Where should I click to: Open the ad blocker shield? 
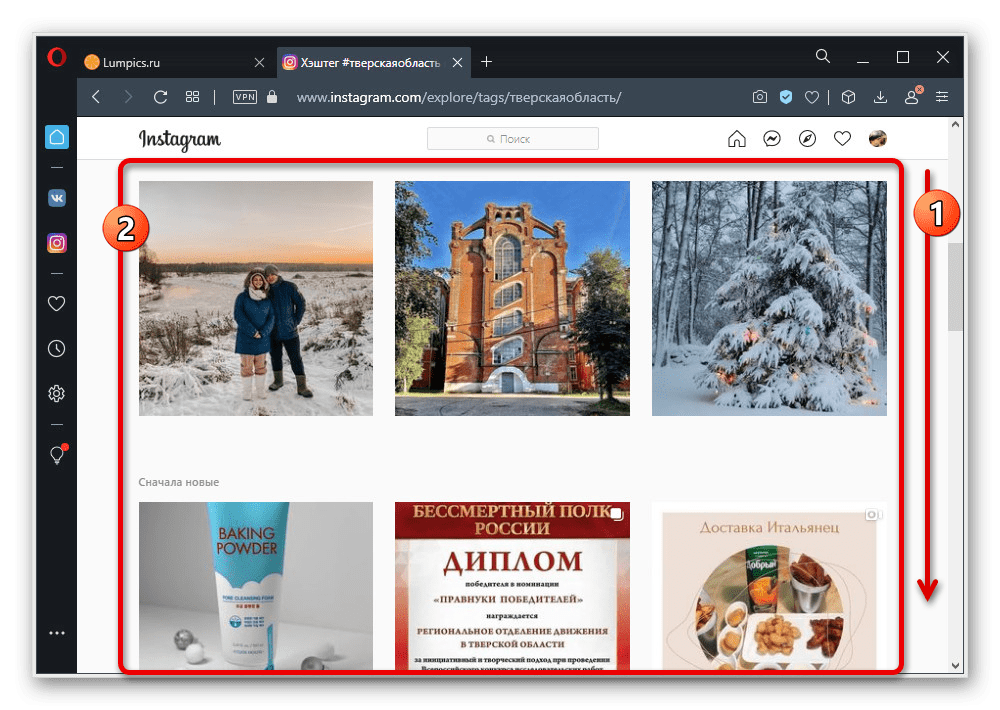pos(786,97)
